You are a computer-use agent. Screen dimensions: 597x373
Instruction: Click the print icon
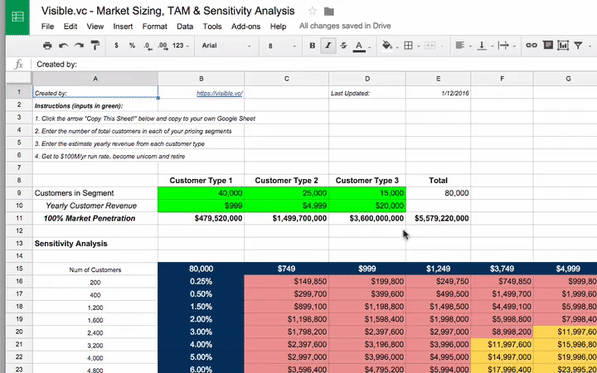(47, 46)
